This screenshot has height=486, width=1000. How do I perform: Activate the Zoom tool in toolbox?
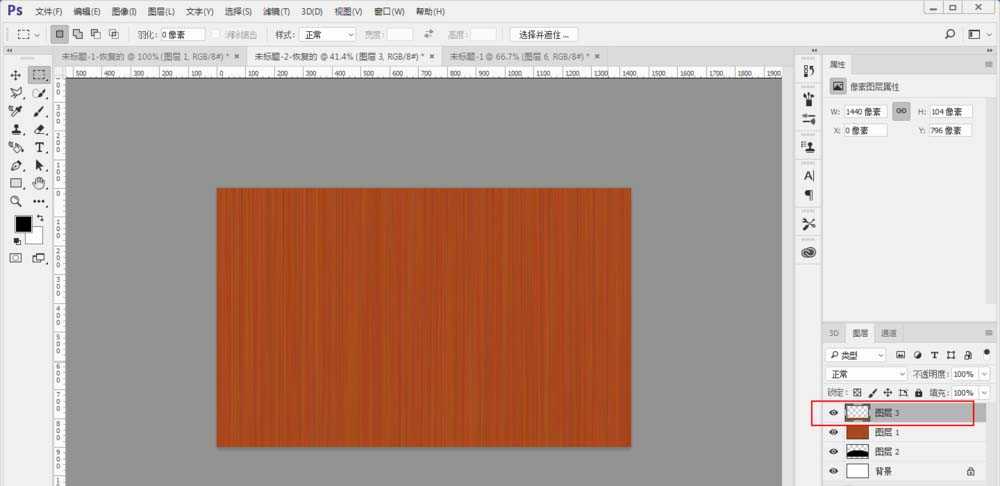16,201
